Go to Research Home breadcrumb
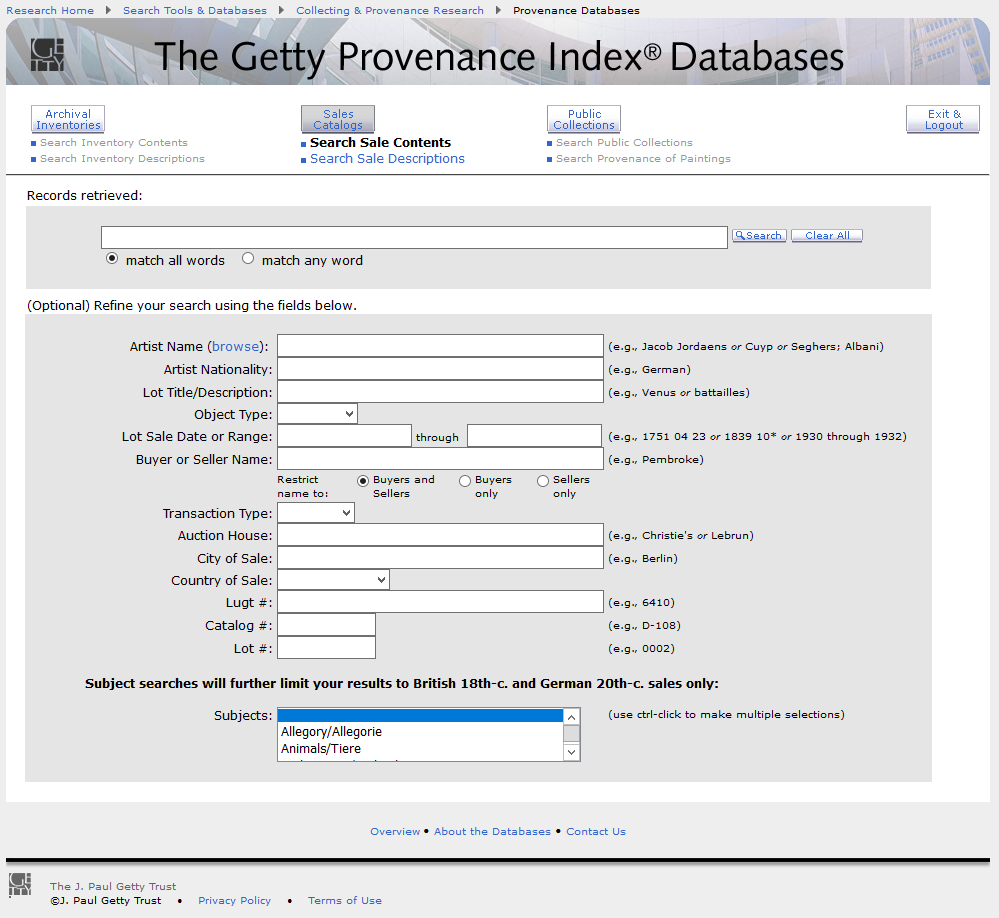 (50, 11)
